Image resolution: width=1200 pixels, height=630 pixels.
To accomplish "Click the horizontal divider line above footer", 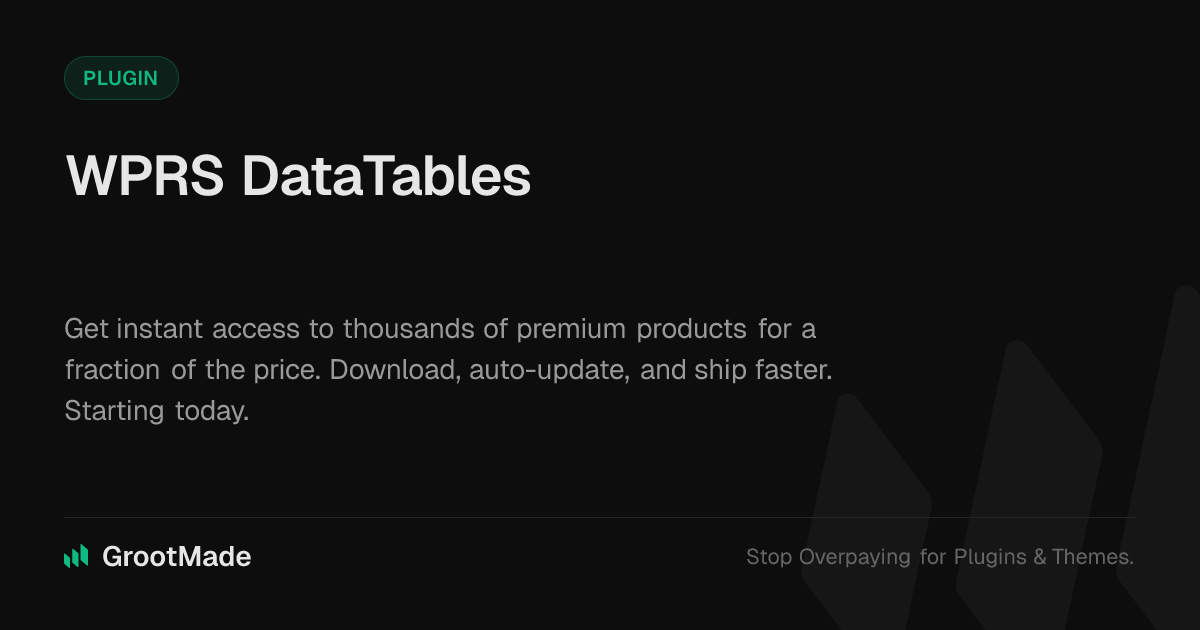I will pyautogui.click(x=600, y=518).
